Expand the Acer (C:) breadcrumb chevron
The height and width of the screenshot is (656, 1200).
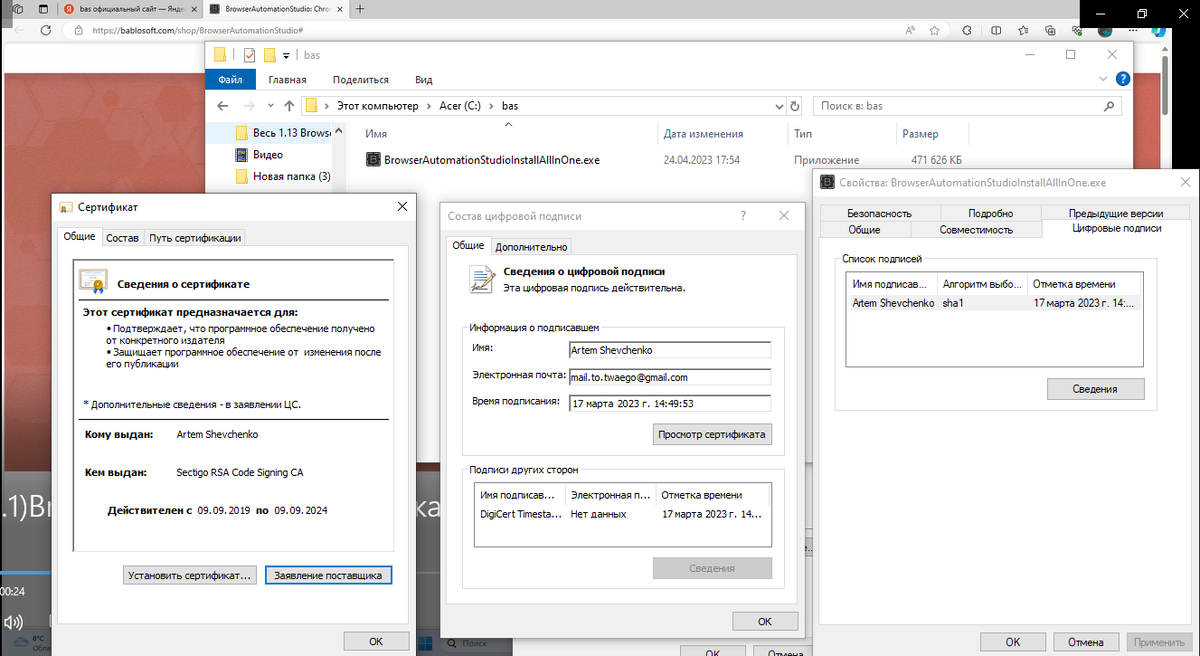[x=492, y=105]
